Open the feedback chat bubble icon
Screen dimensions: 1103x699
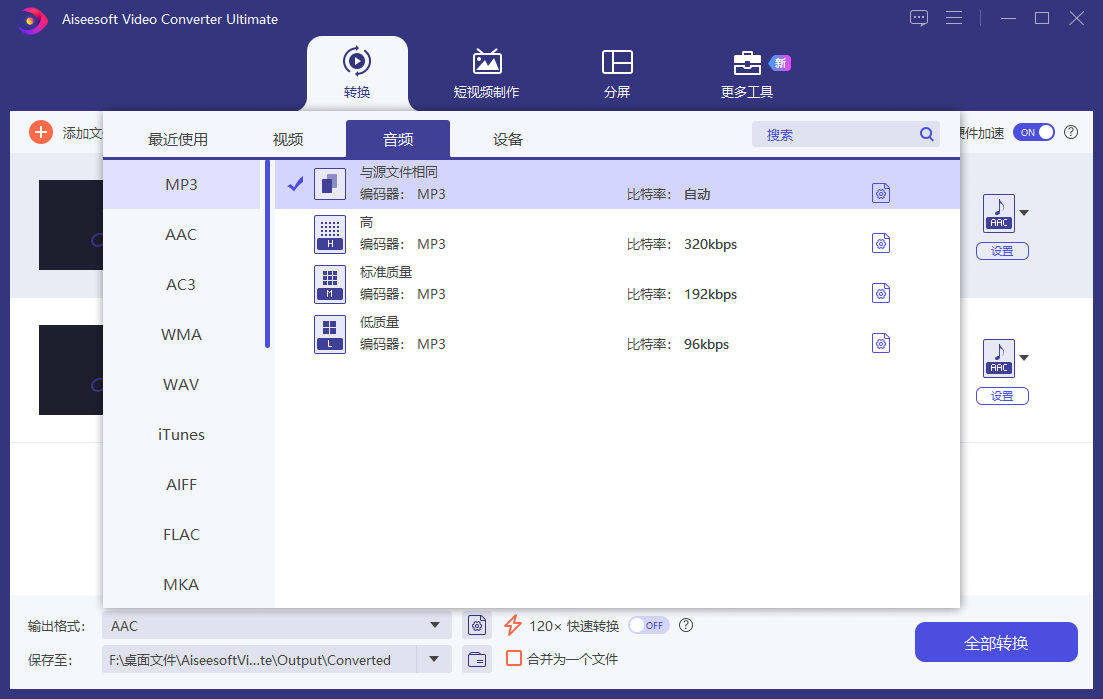point(918,17)
